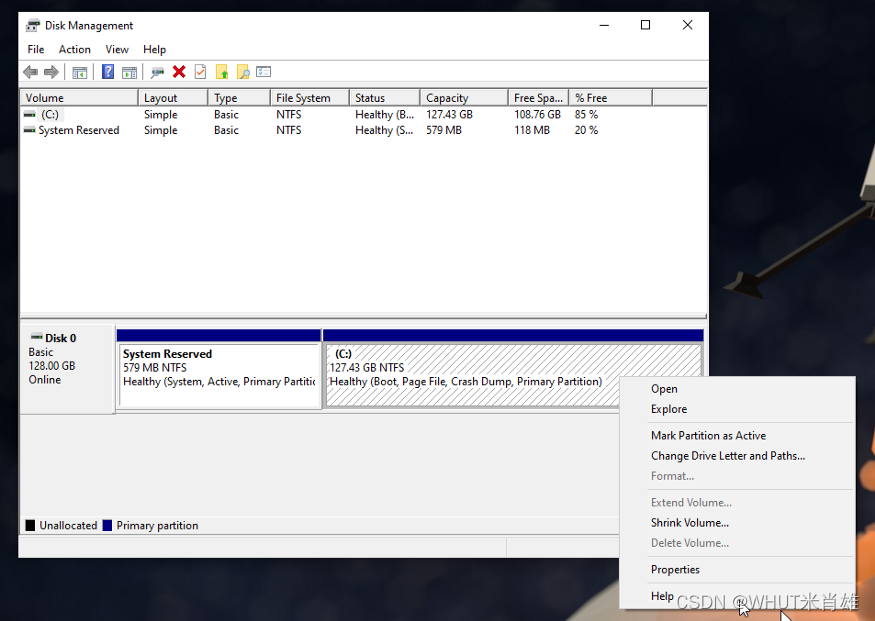Click Mark Partition as Active
875x621 pixels.
tap(708, 436)
